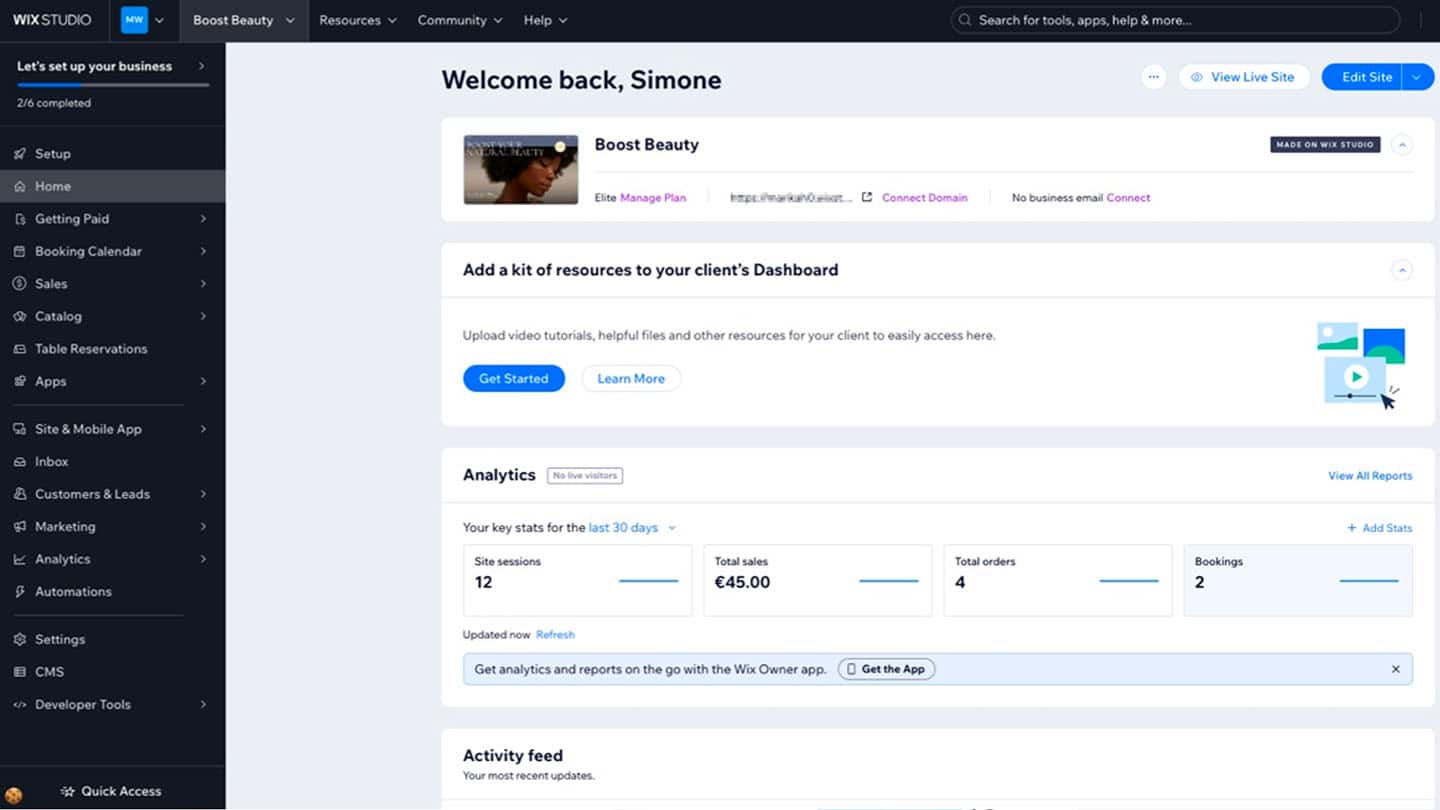Image resolution: width=1440 pixels, height=810 pixels.
Task: Dismiss the Wix Owner app banner
Action: (1395, 669)
